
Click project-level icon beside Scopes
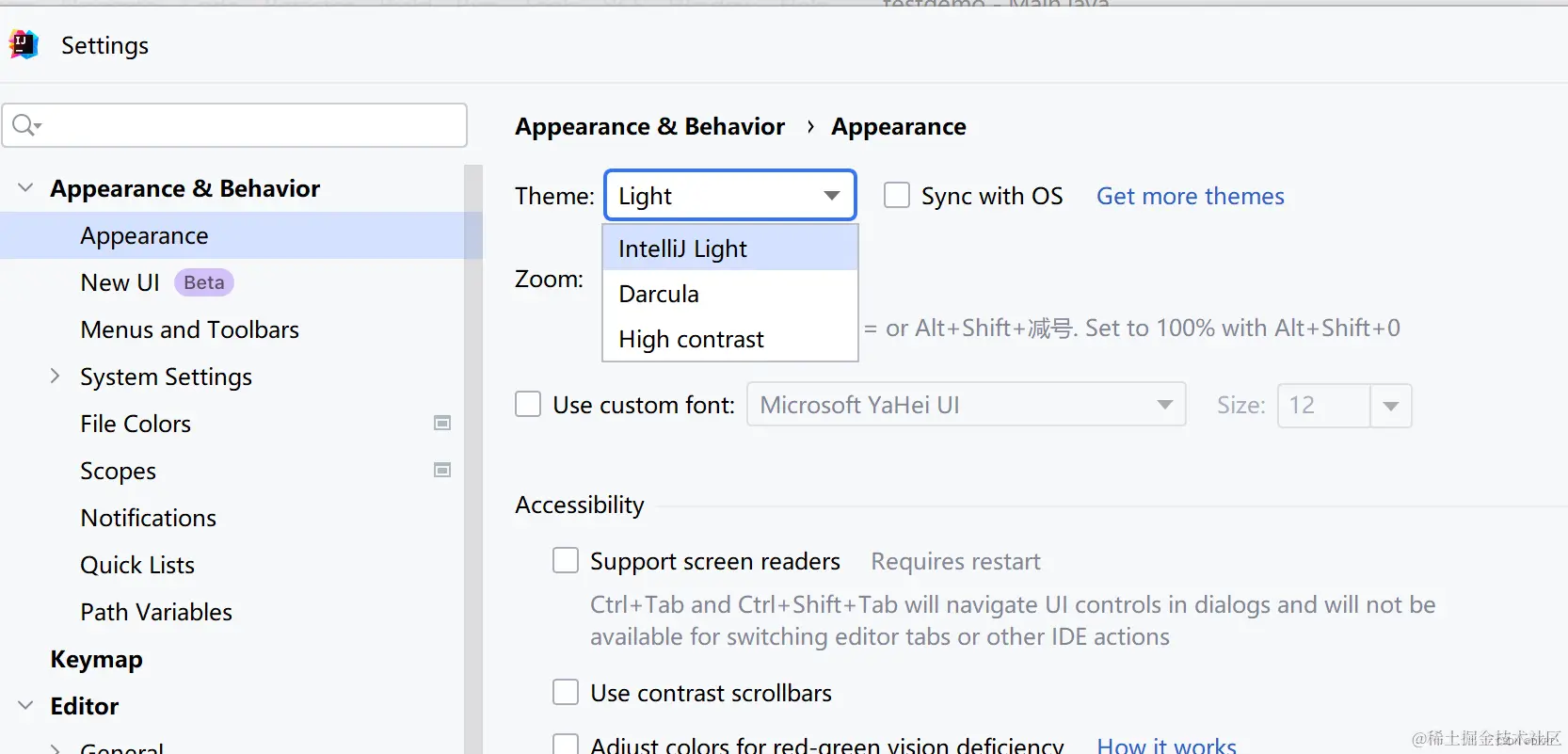pyautogui.click(x=442, y=471)
